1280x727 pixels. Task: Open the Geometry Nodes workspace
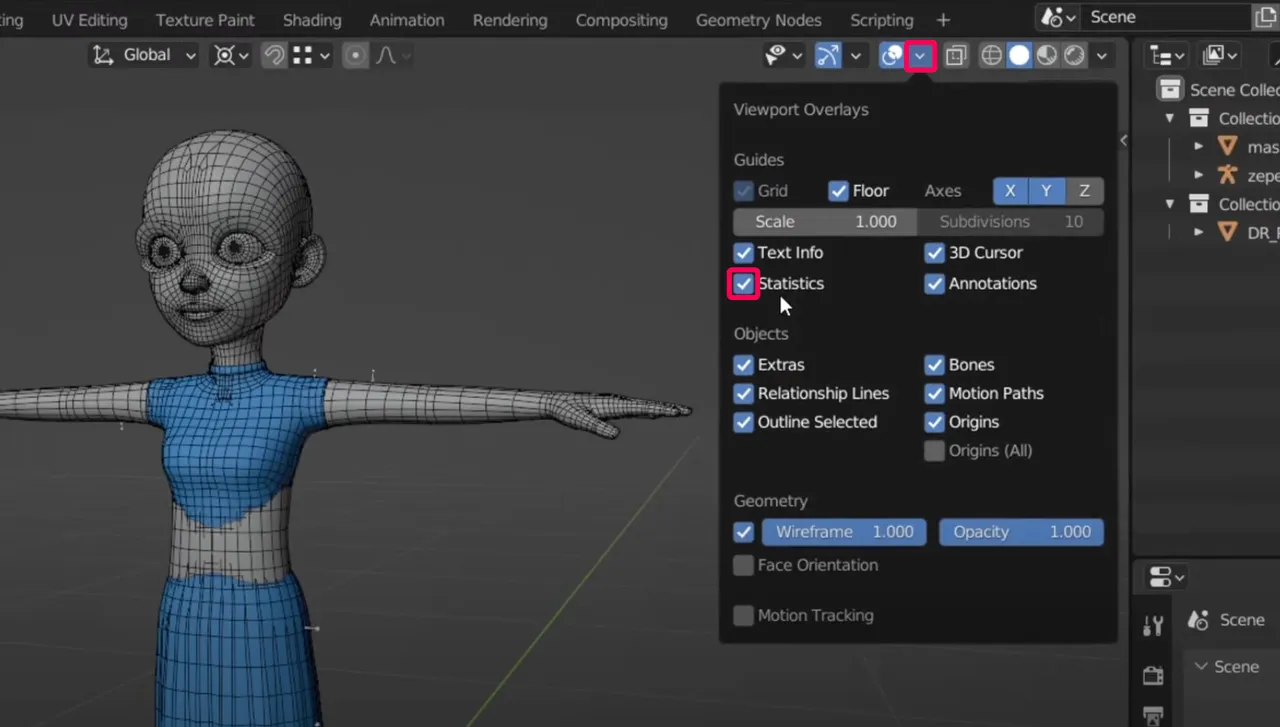click(758, 19)
